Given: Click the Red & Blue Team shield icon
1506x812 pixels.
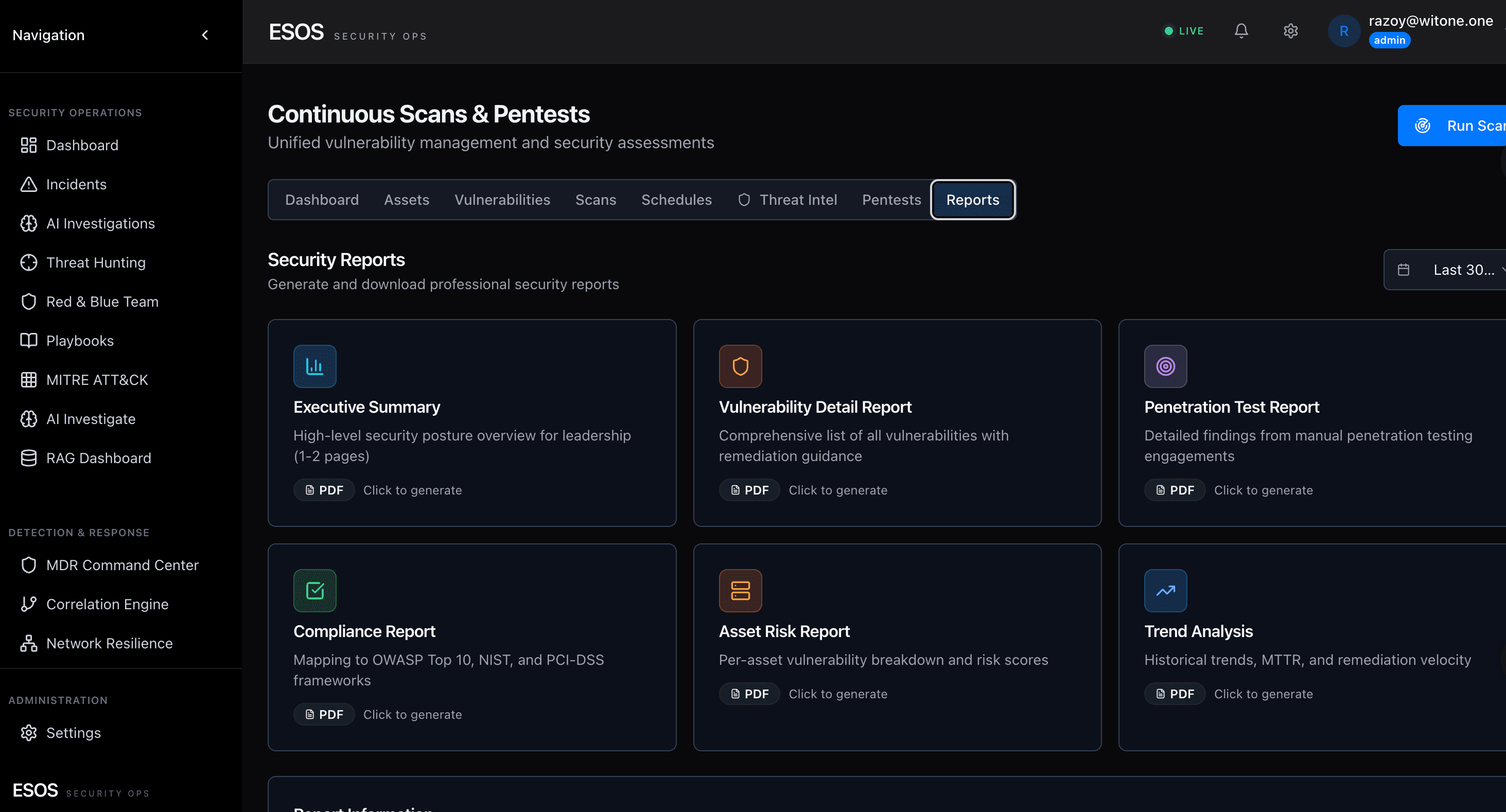Looking at the screenshot, I should 29,302.
